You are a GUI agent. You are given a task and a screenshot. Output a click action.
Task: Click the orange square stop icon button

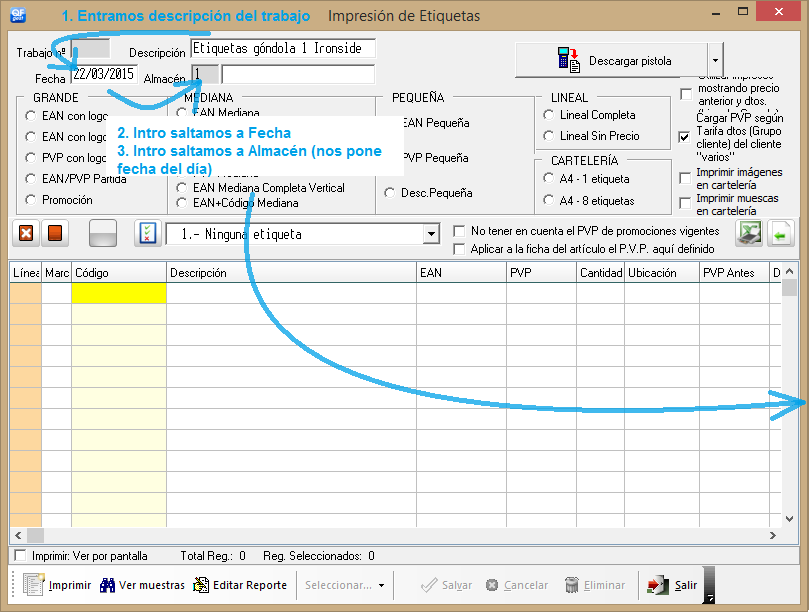[55, 233]
